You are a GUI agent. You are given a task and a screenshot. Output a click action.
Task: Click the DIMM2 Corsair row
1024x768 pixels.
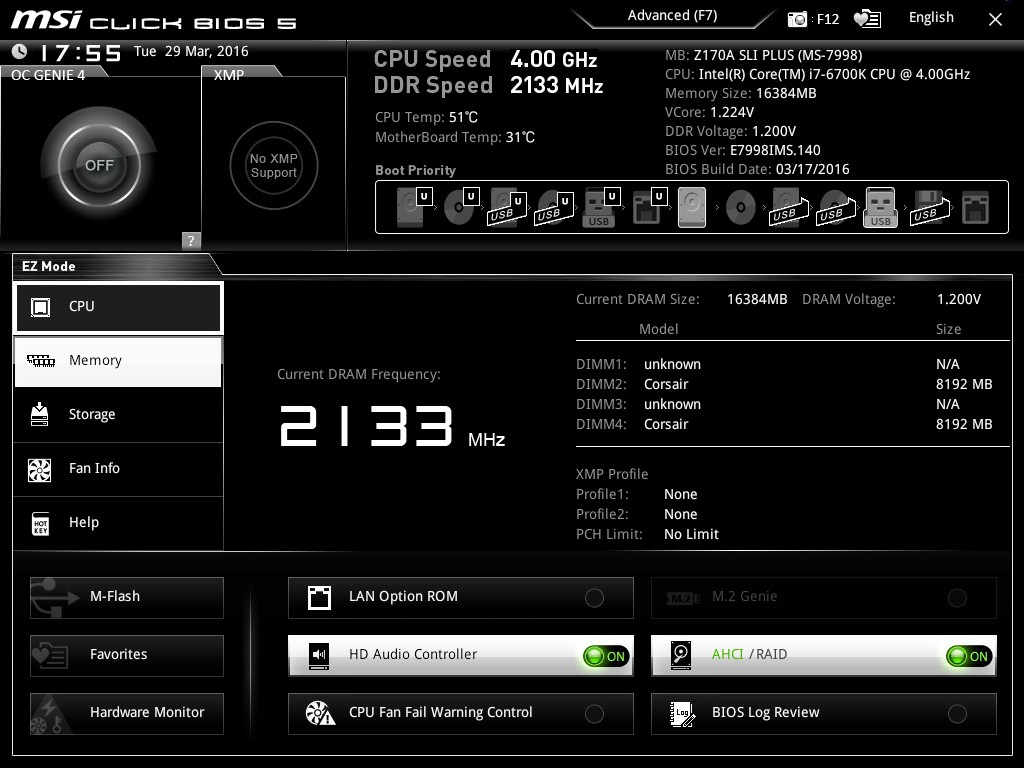(x=784, y=384)
